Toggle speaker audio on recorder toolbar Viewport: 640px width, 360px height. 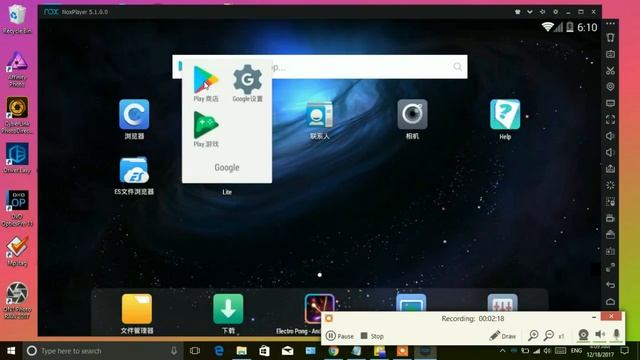tap(600, 335)
